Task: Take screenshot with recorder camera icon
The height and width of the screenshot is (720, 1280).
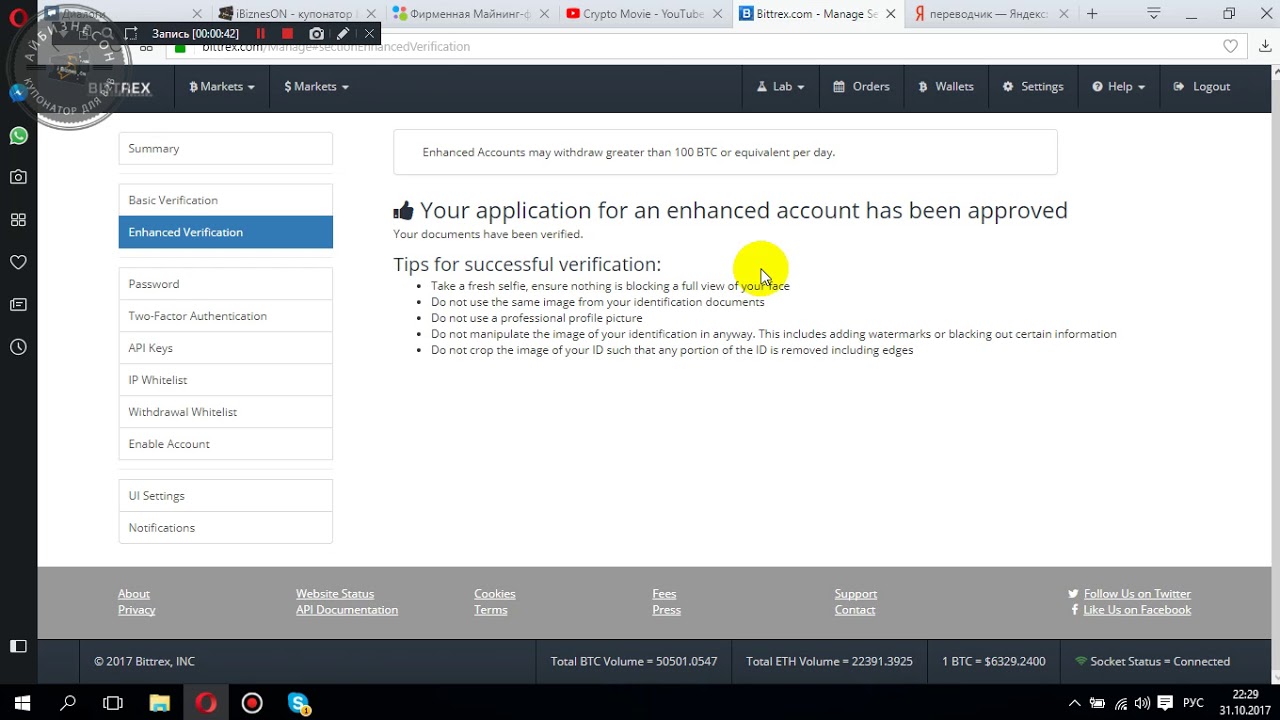Action: [x=316, y=33]
